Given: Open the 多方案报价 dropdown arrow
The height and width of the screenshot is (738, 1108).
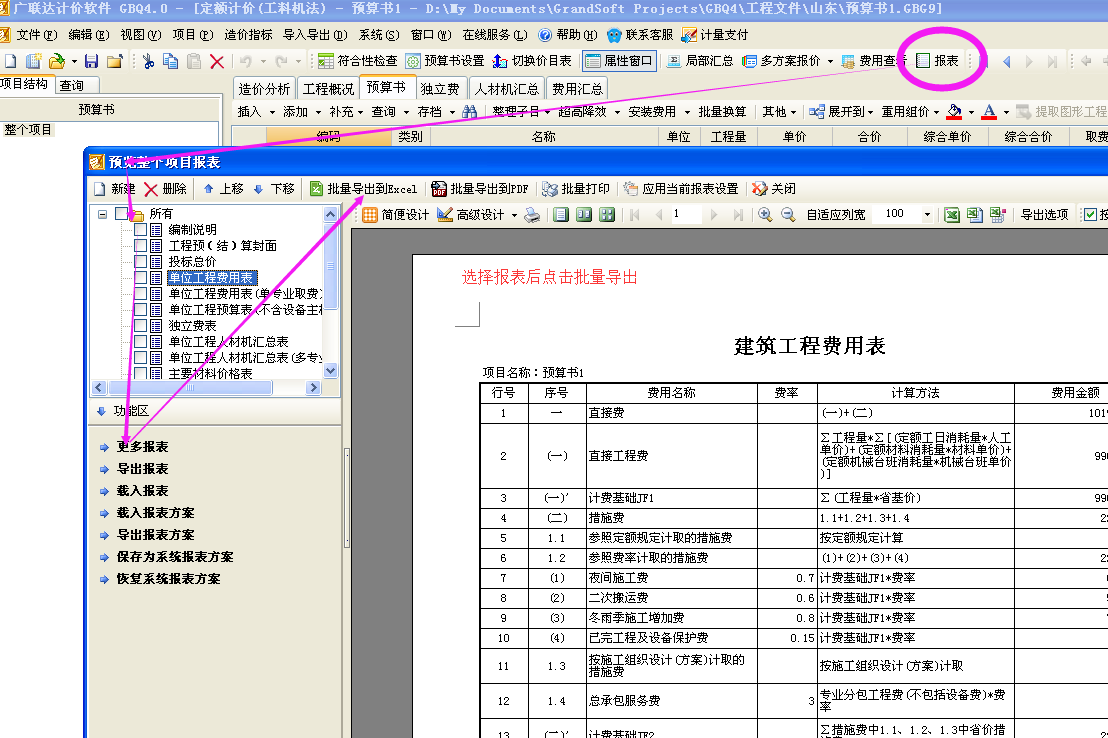Looking at the screenshot, I should click(x=830, y=62).
